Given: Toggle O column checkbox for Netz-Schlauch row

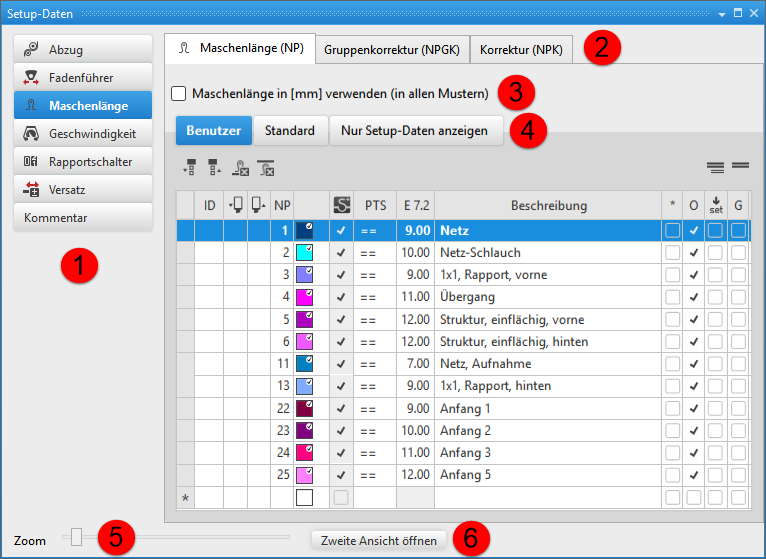Looking at the screenshot, I should click(694, 253).
